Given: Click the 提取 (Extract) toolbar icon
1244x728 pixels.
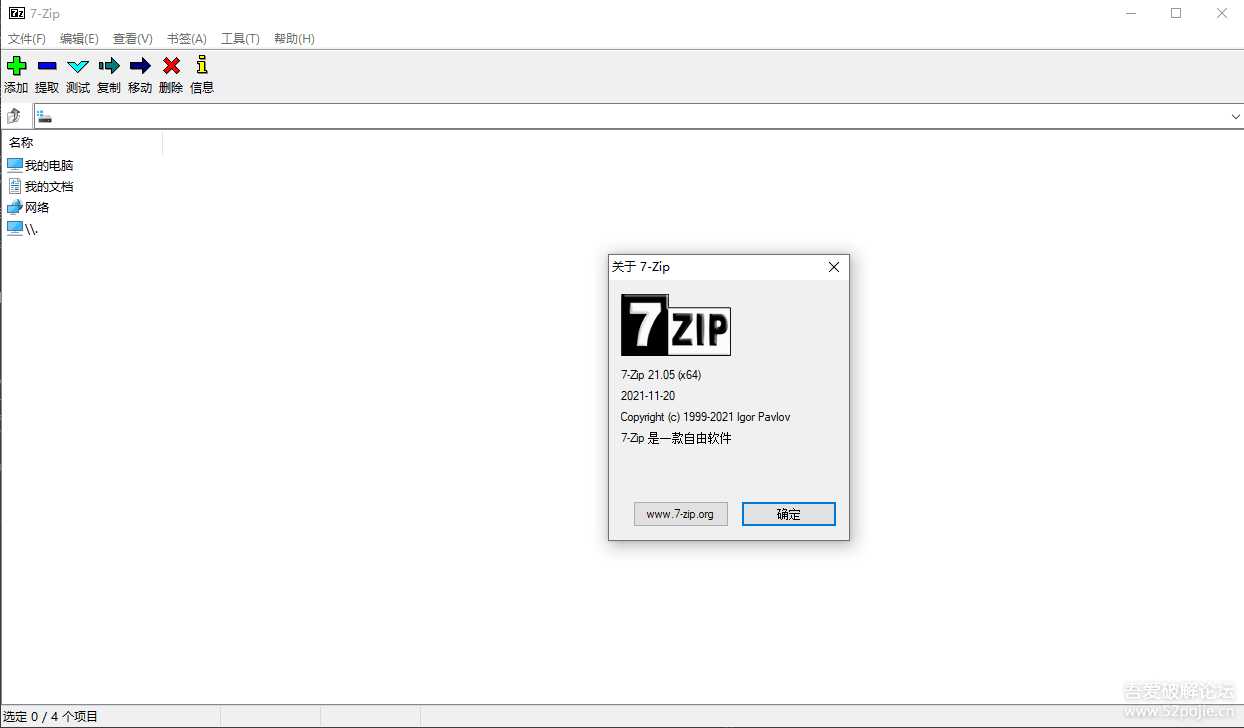Looking at the screenshot, I should 46,72.
